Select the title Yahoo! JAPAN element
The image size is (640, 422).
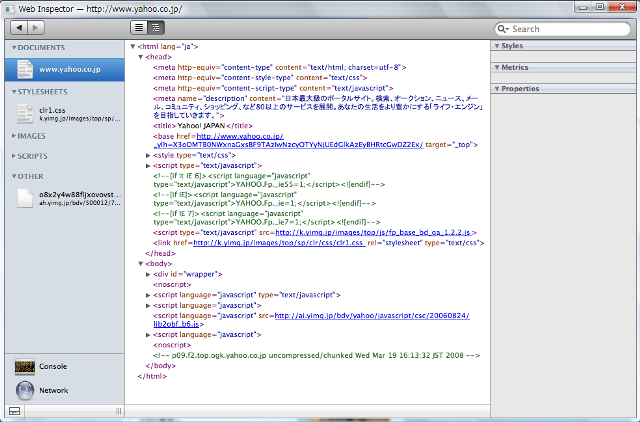pos(203,126)
